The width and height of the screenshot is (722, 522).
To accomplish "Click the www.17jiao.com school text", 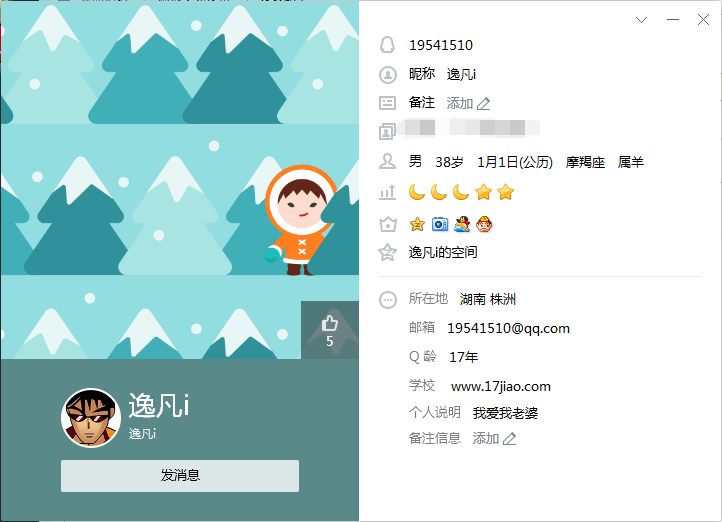I will [501, 386].
